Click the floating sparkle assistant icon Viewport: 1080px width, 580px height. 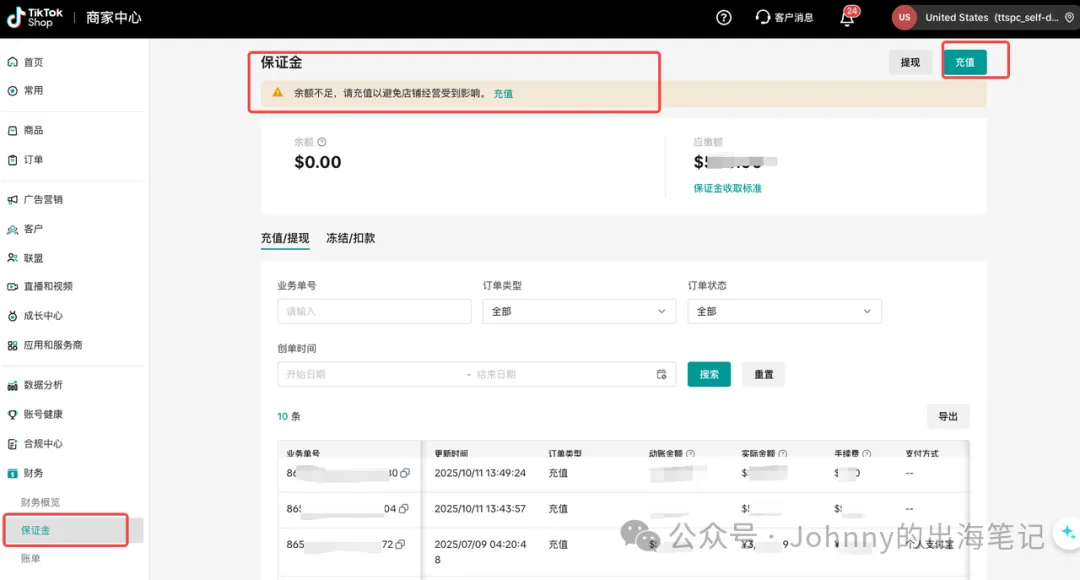click(x=1067, y=532)
